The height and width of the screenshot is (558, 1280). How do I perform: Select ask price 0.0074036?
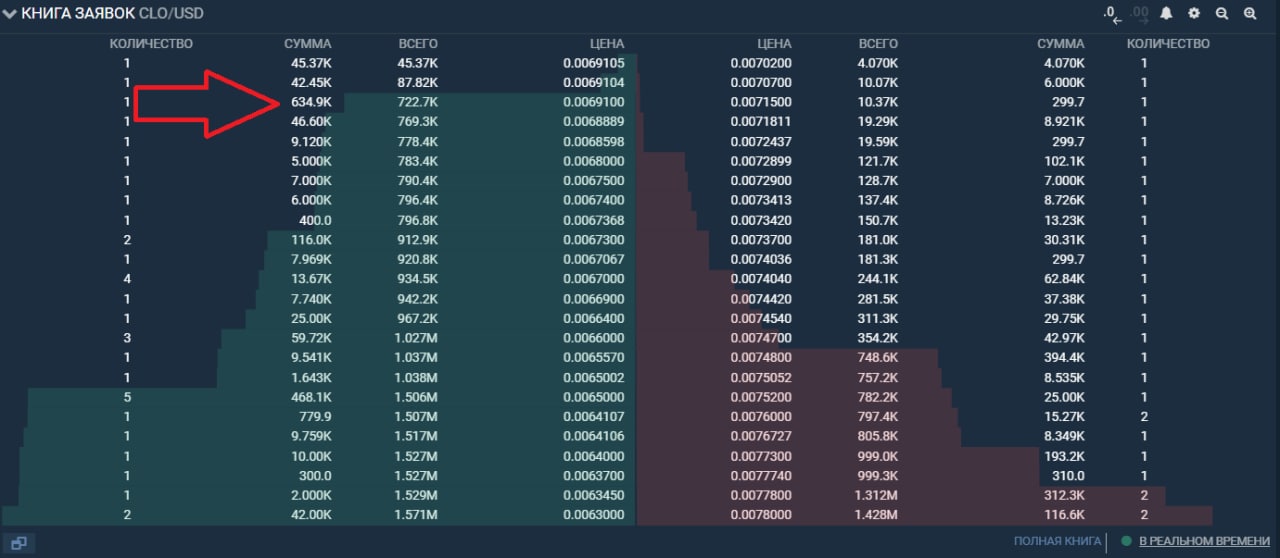click(x=761, y=260)
